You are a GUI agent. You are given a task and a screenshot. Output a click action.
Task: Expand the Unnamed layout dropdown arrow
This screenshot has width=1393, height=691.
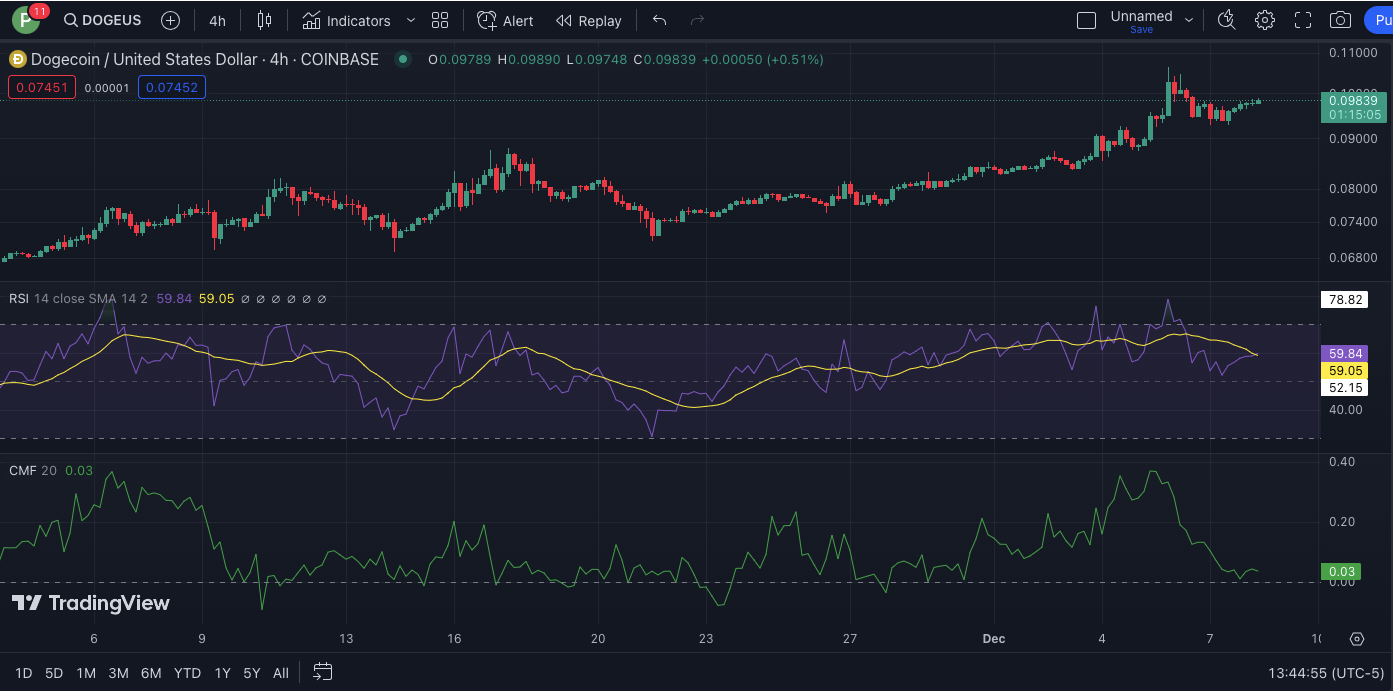(x=1189, y=19)
